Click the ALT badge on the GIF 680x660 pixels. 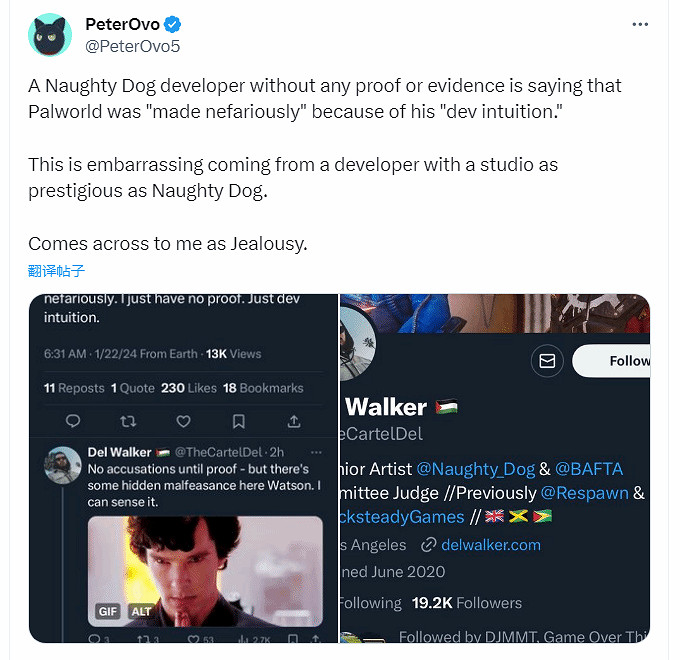point(140,611)
